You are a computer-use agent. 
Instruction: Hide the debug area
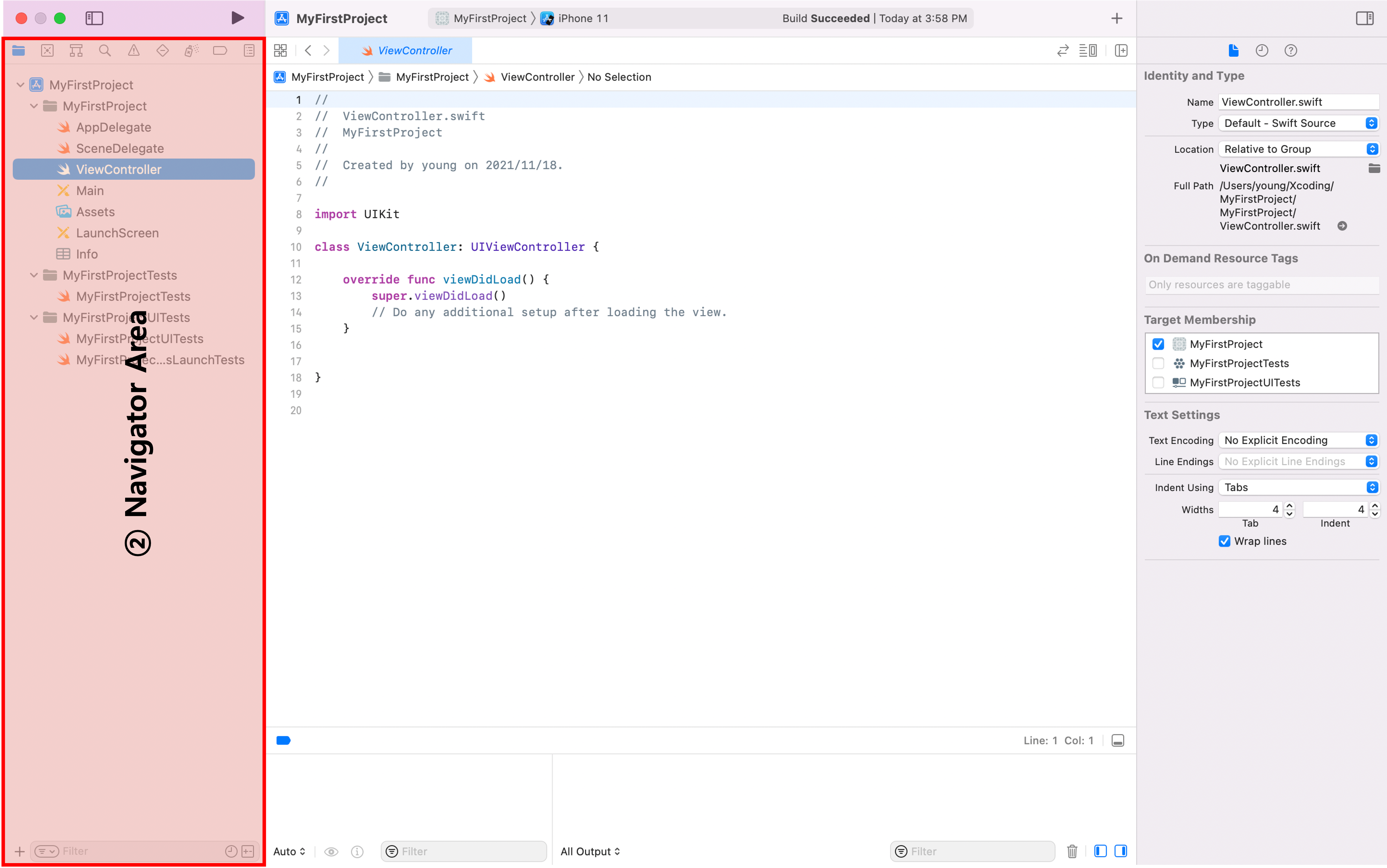click(x=1118, y=740)
